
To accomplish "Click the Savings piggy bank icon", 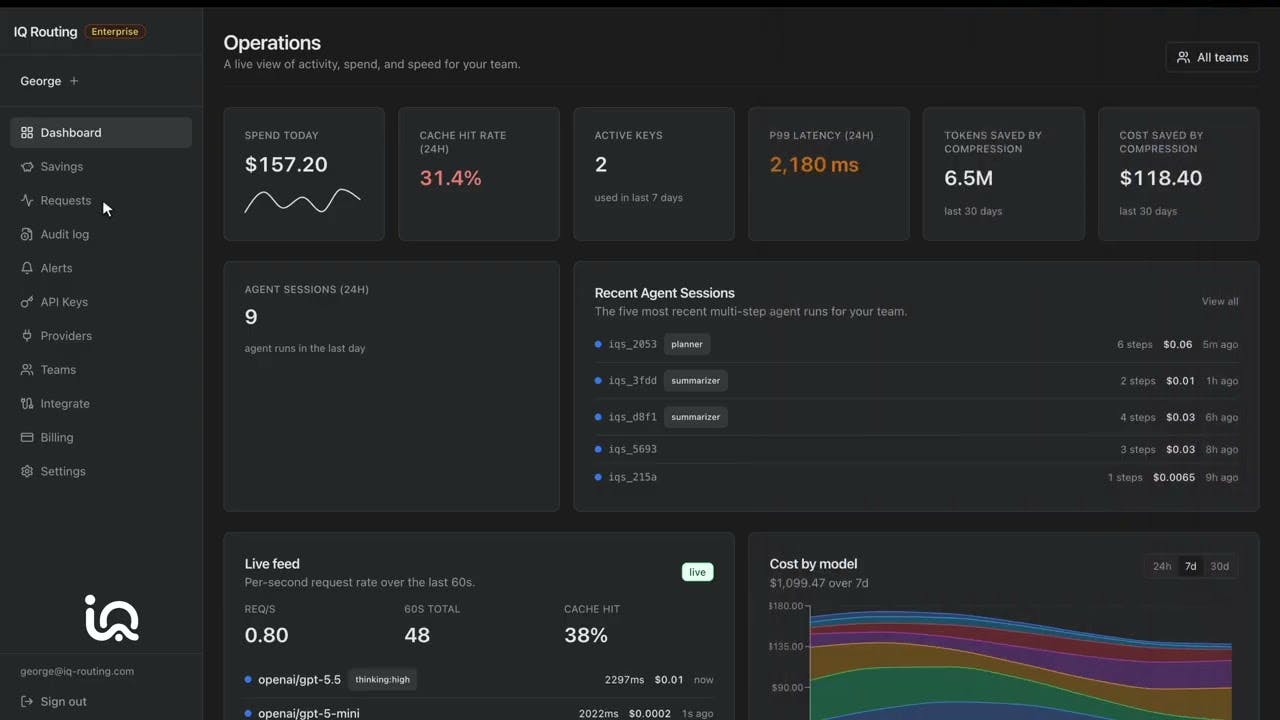I will pyautogui.click(x=27, y=167).
